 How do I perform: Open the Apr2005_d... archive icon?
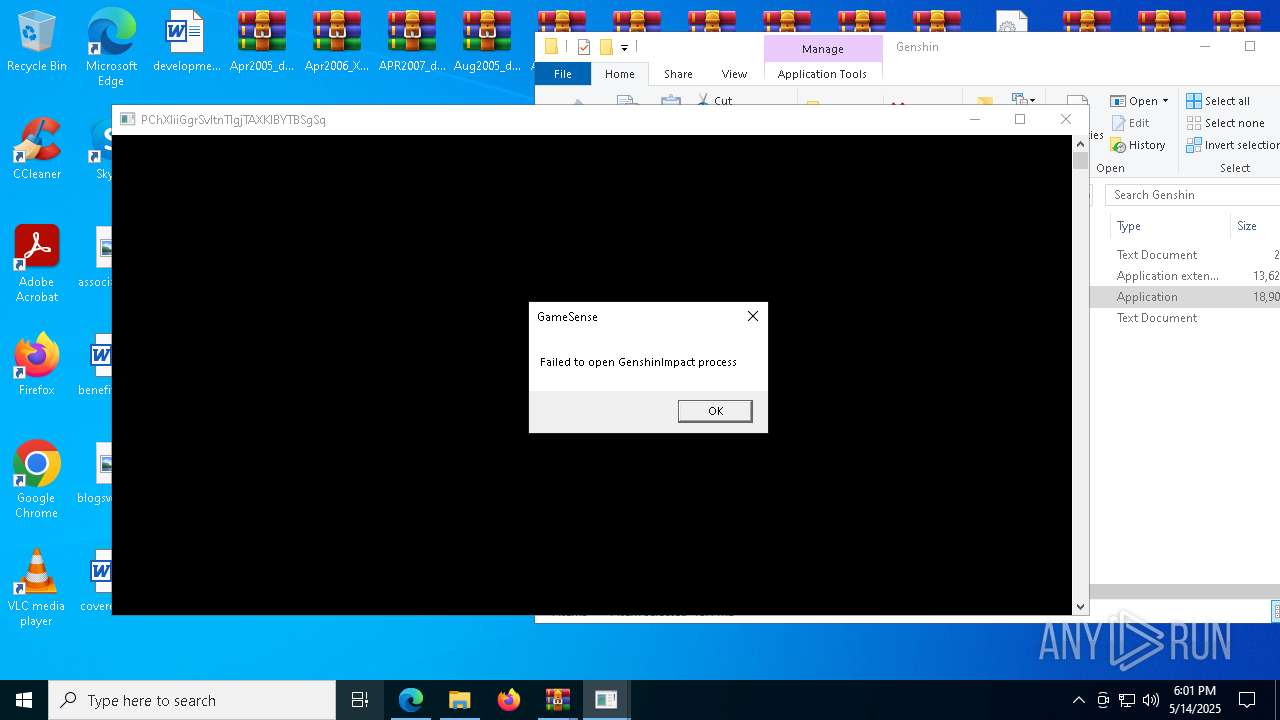click(x=262, y=42)
